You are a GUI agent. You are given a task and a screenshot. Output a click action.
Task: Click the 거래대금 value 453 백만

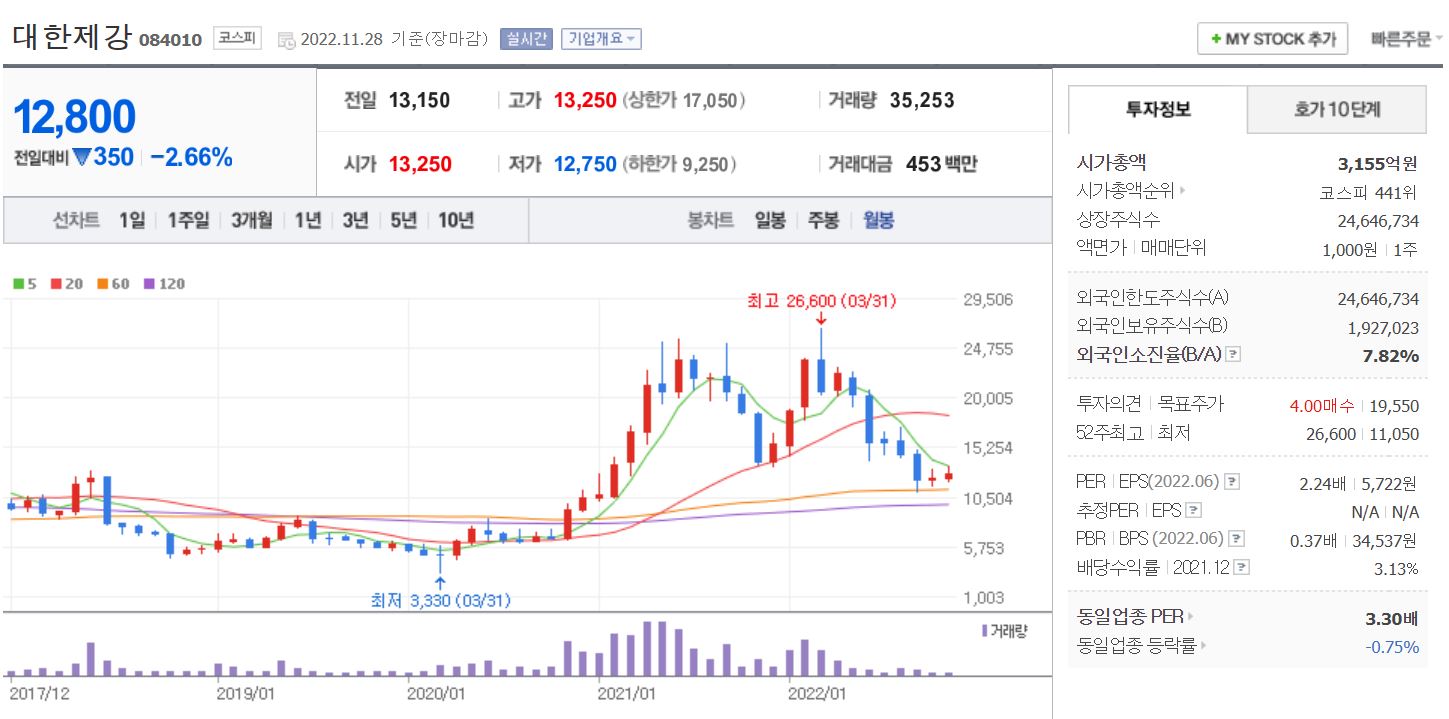coord(941,164)
